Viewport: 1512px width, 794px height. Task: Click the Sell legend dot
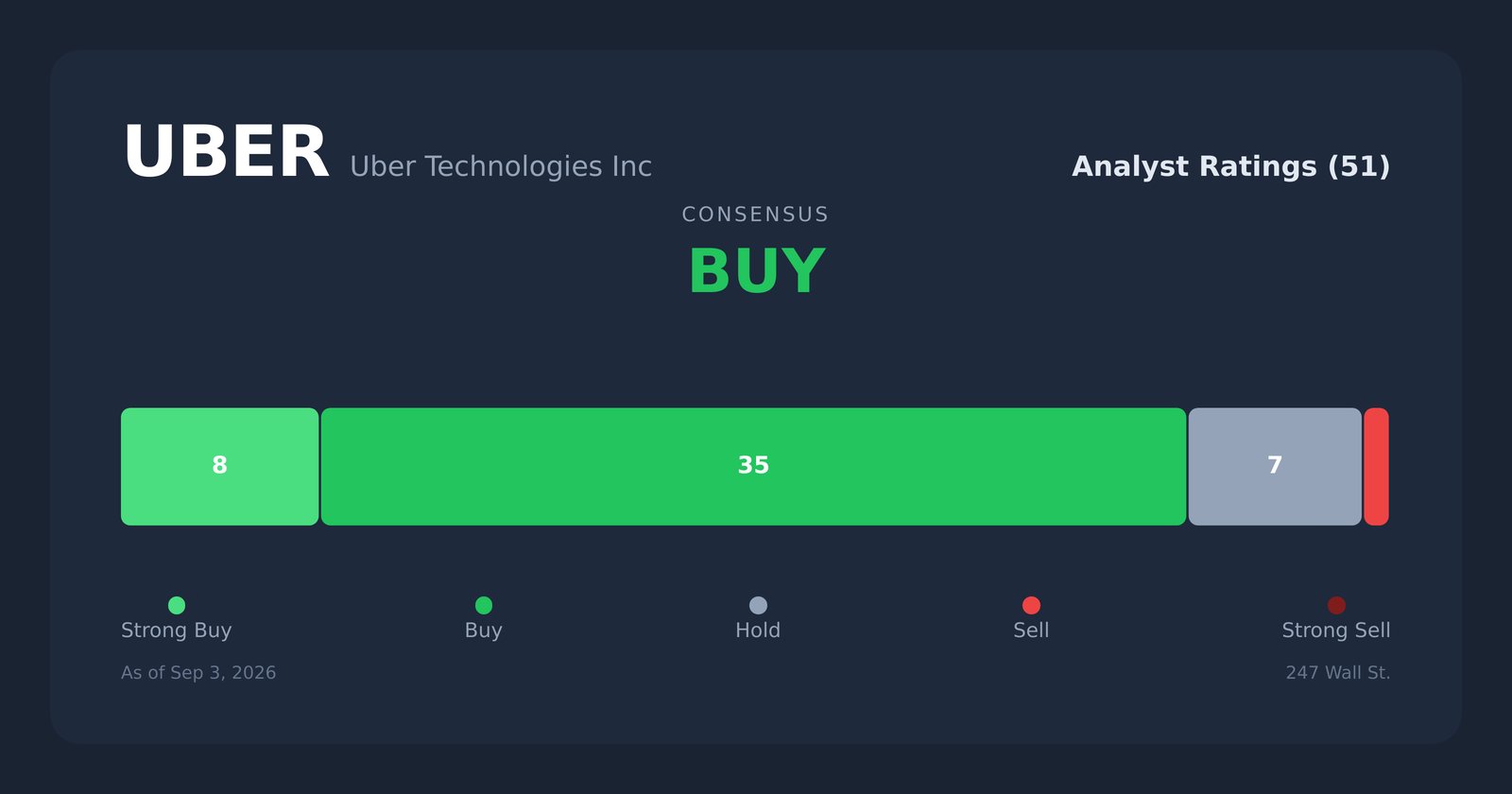tap(1031, 605)
